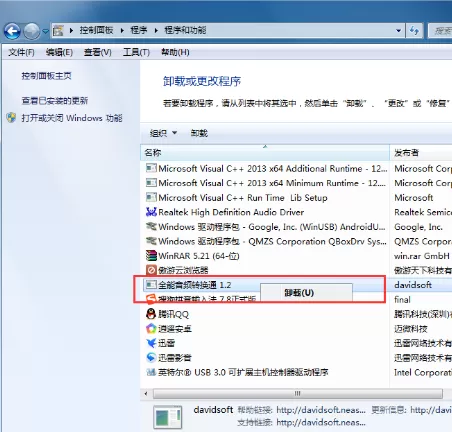This screenshot has height=432, width=452.
Task: Select 迅雷影音 entry text
Action: (175, 358)
